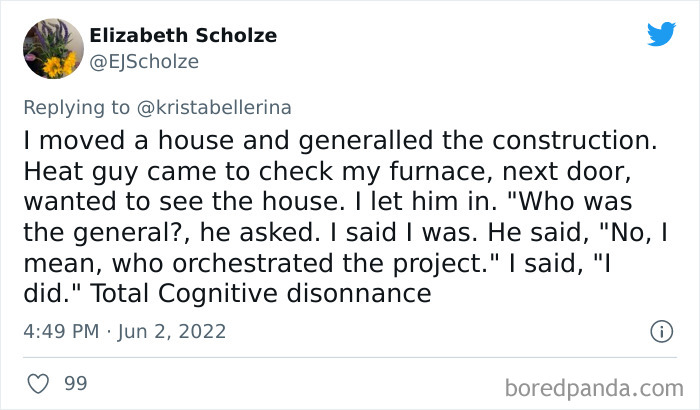The width and height of the screenshot is (700, 410).
Task: Click the words 'Heat guy' in tweet
Action: click(x=65, y=169)
